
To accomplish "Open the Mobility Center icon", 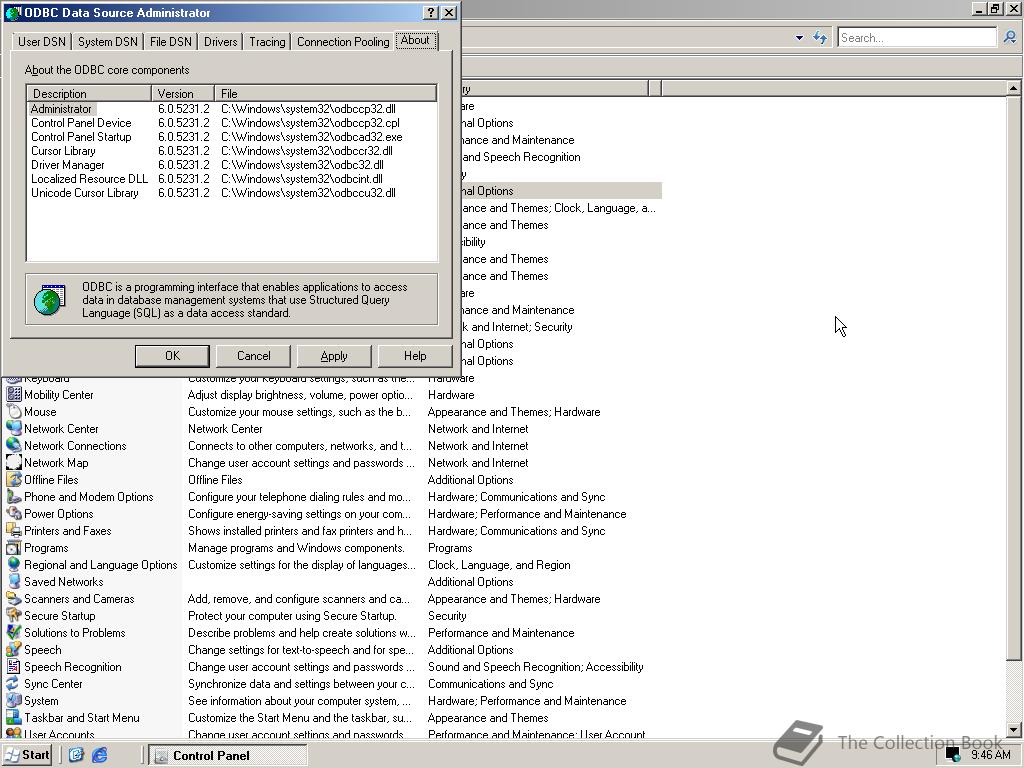I will [x=14, y=394].
